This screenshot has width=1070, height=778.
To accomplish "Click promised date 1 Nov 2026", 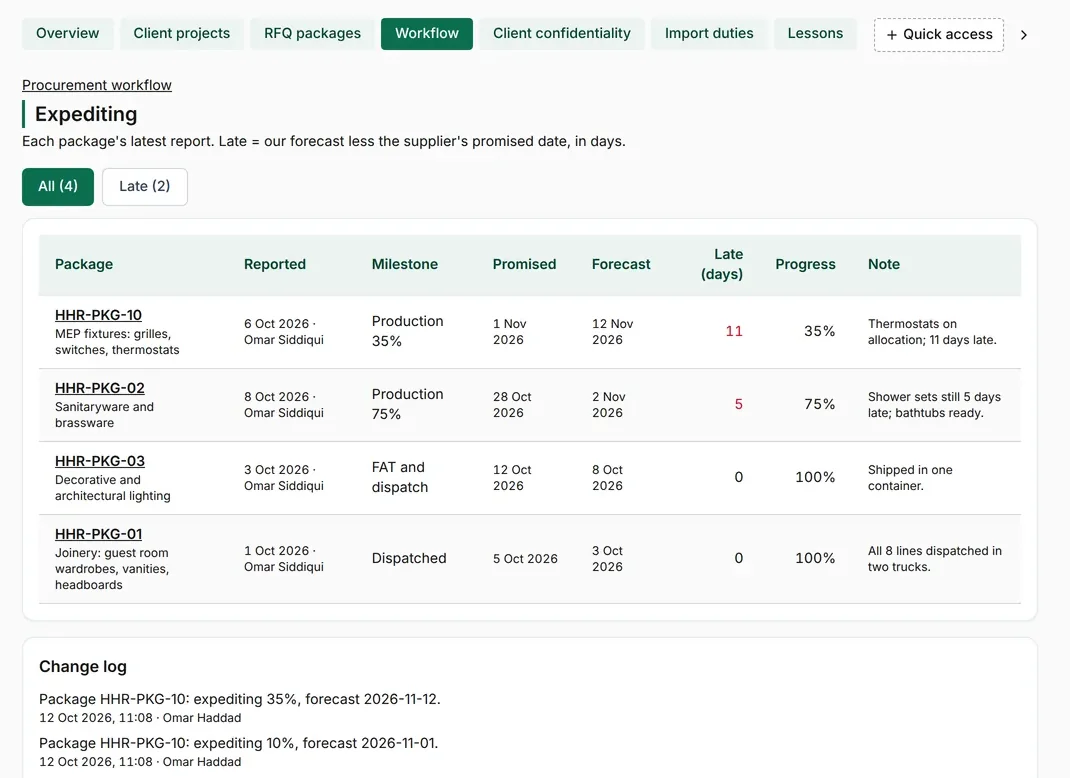I will [x=510, y=332].
